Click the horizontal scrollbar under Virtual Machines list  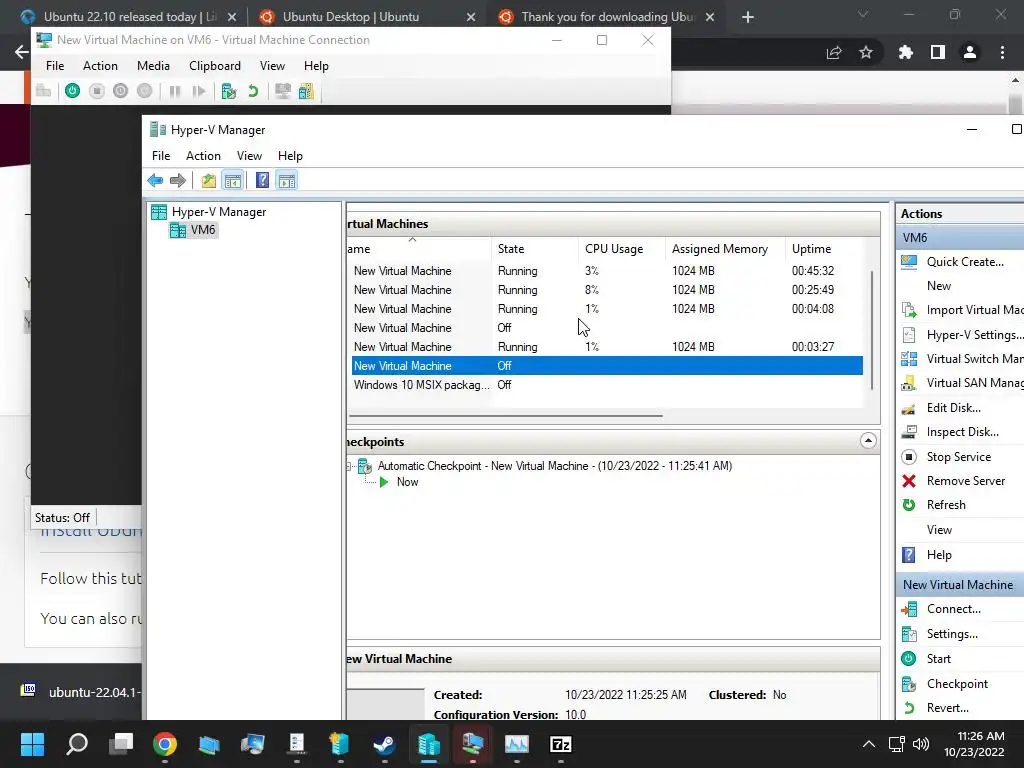pos(505,415)
